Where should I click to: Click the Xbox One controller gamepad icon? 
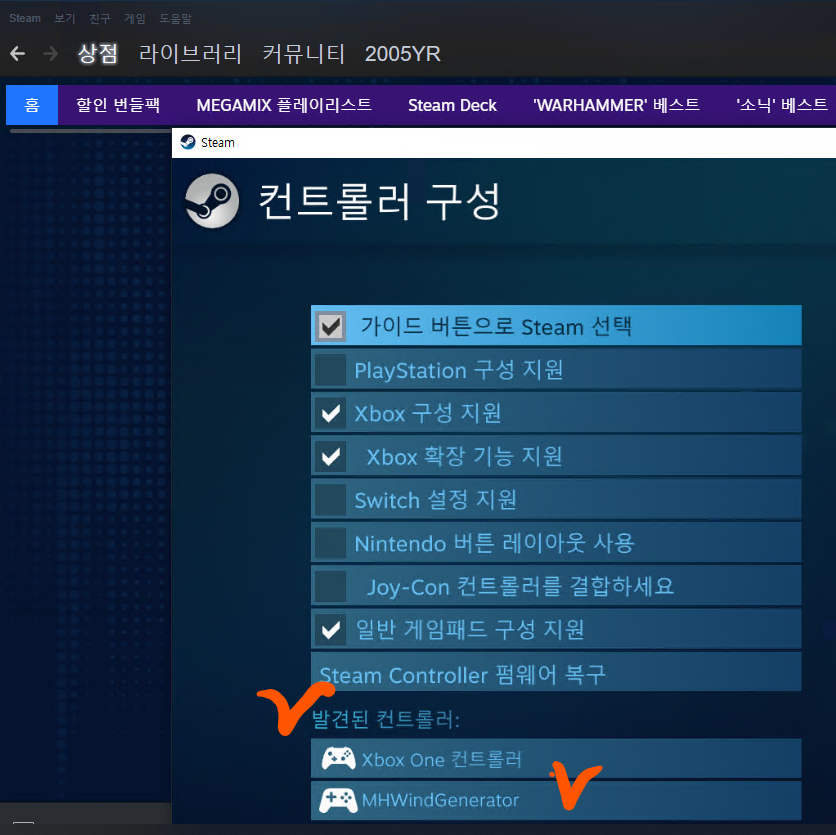point(339,758)
